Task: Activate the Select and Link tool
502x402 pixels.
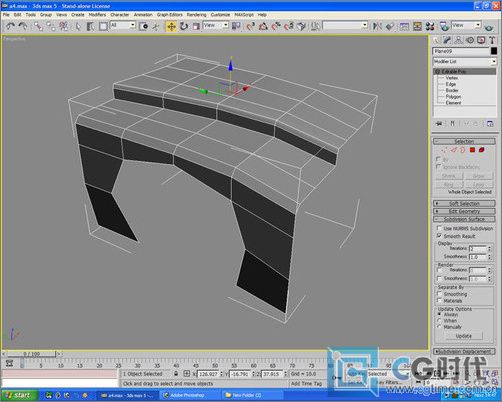Action: point(38,26)
